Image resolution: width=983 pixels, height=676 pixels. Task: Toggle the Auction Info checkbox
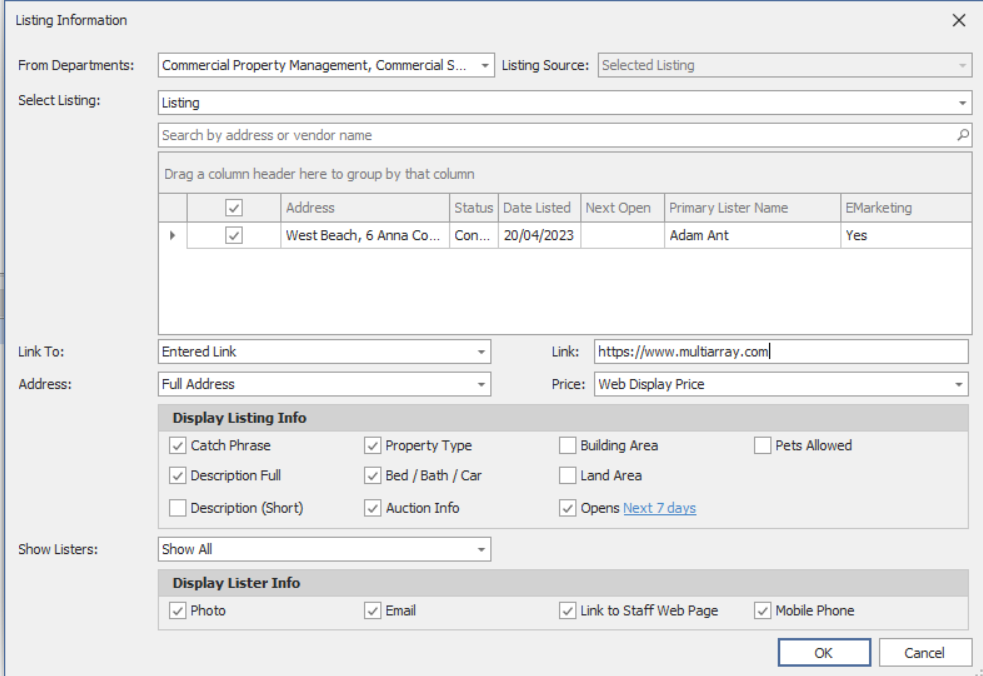coord(372,507)
